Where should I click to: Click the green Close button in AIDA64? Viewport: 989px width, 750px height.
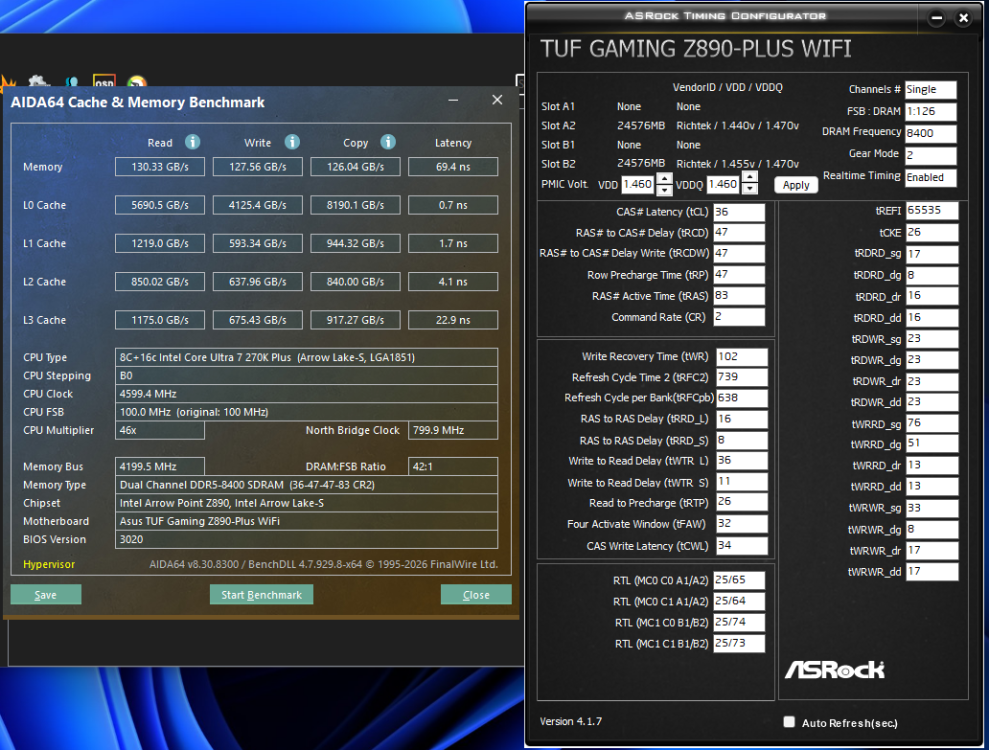pos(476,594)
